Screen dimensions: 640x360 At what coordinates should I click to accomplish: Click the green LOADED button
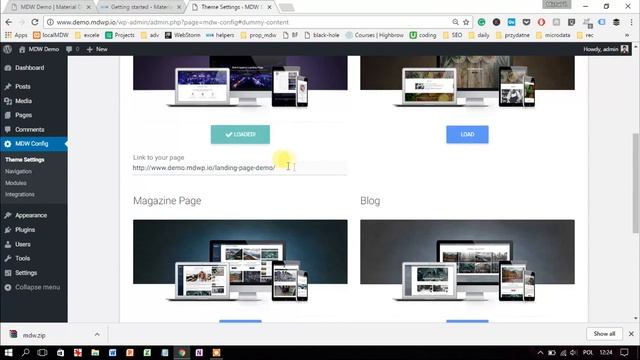click(x=240, y=134)
